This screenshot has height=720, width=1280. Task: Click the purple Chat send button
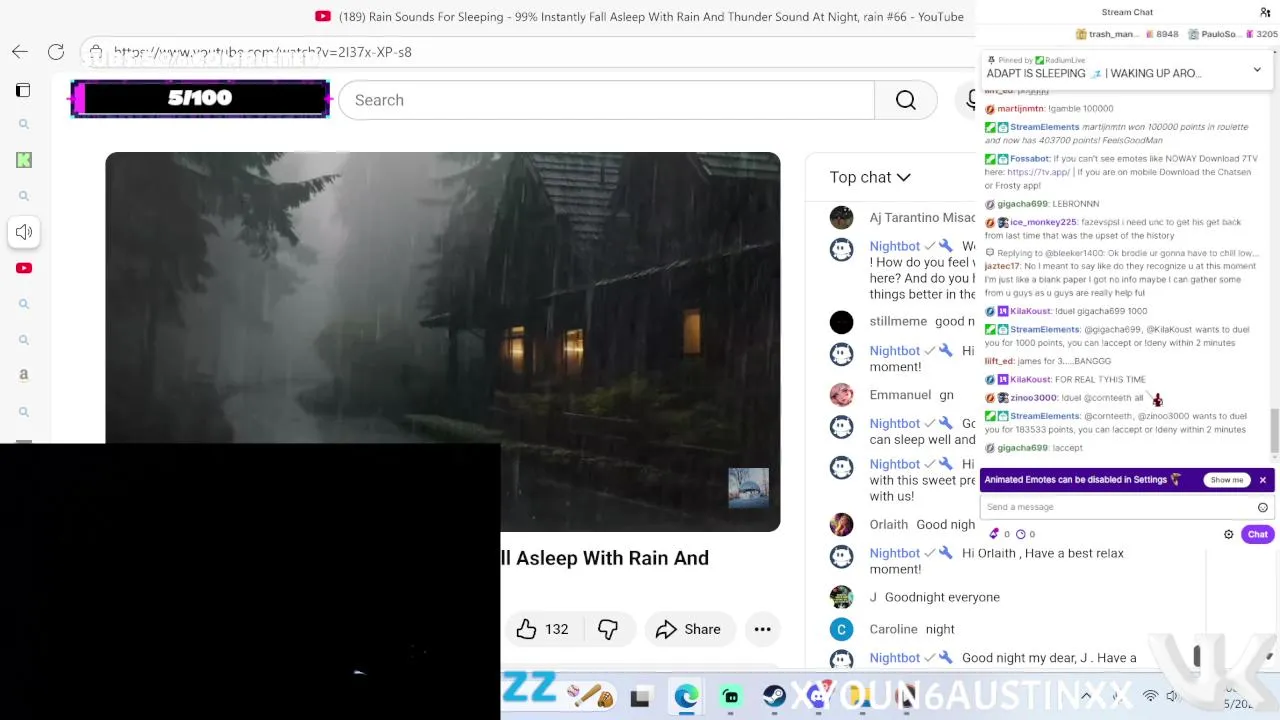pos(1257,534)
